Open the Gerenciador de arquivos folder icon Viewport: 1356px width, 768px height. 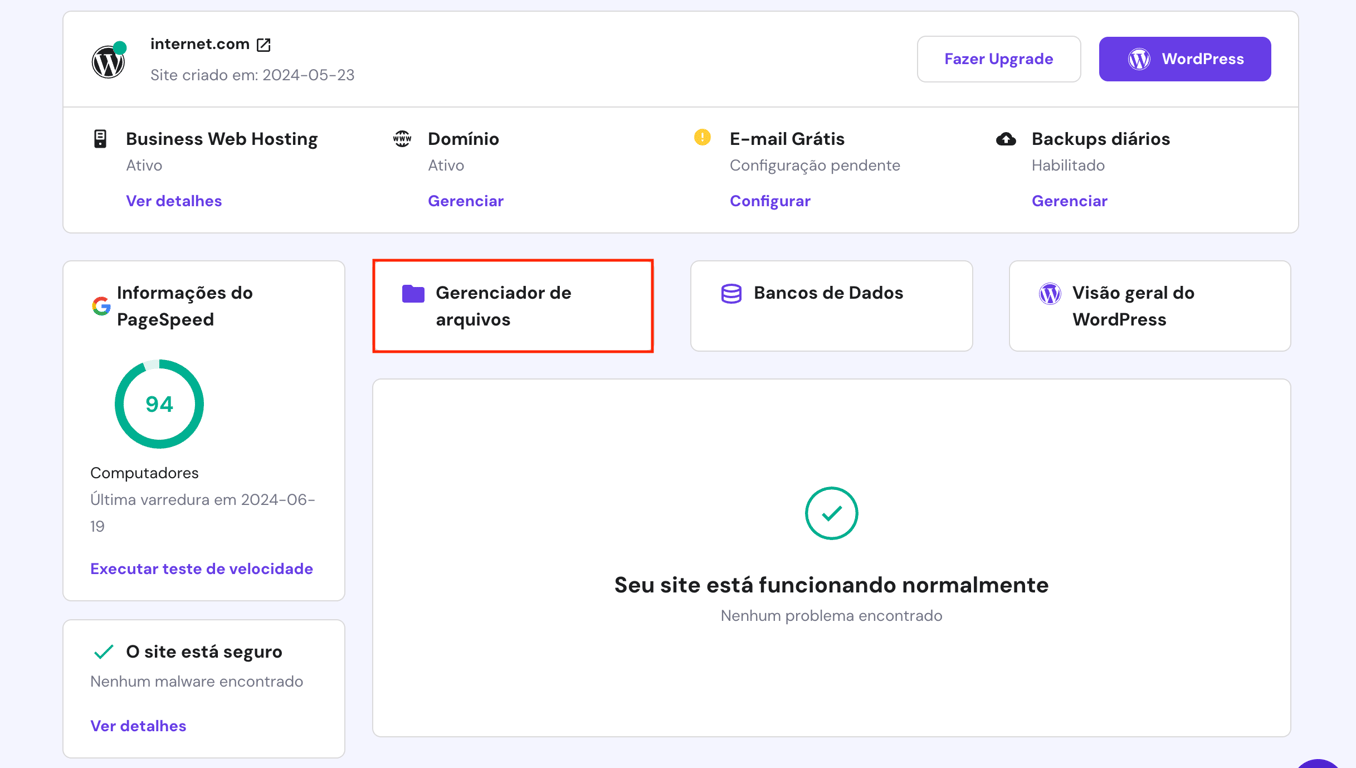coord(412,293)
